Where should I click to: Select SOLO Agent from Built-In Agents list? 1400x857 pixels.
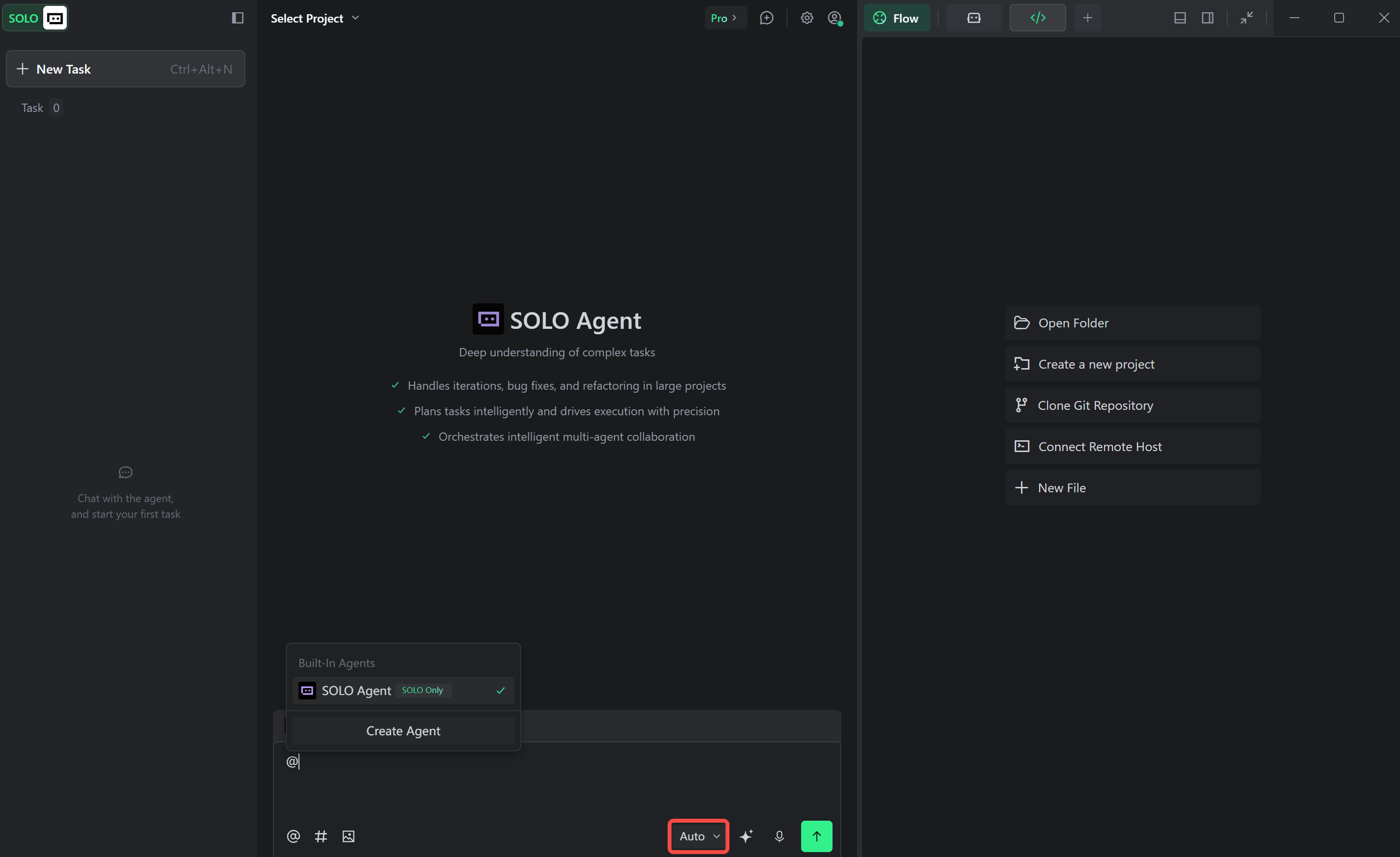(x=403, y=691)
